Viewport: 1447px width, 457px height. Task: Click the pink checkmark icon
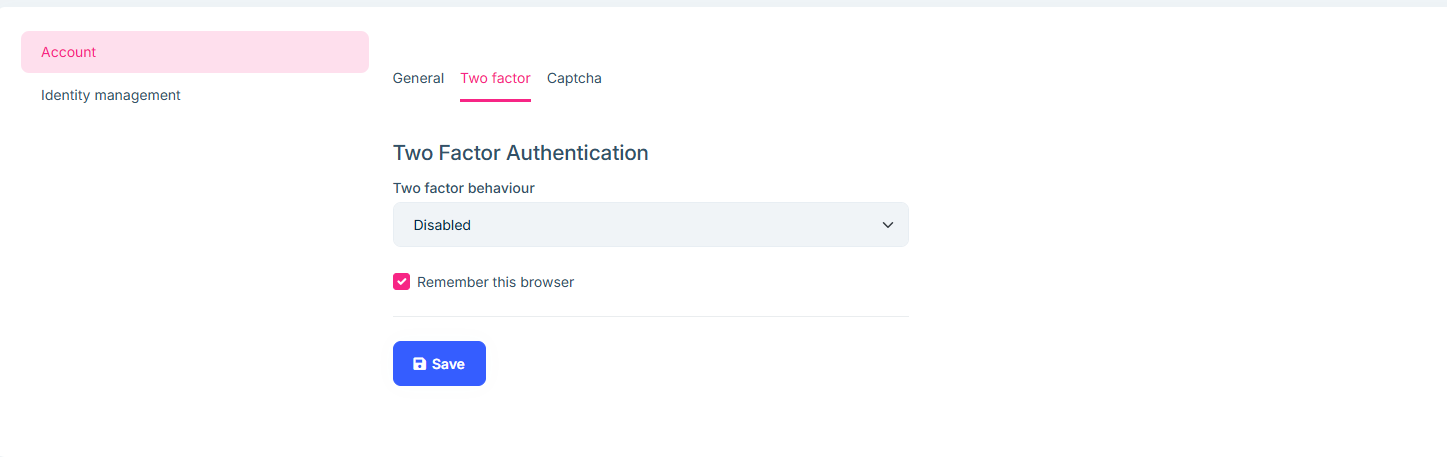click(401, 282)
